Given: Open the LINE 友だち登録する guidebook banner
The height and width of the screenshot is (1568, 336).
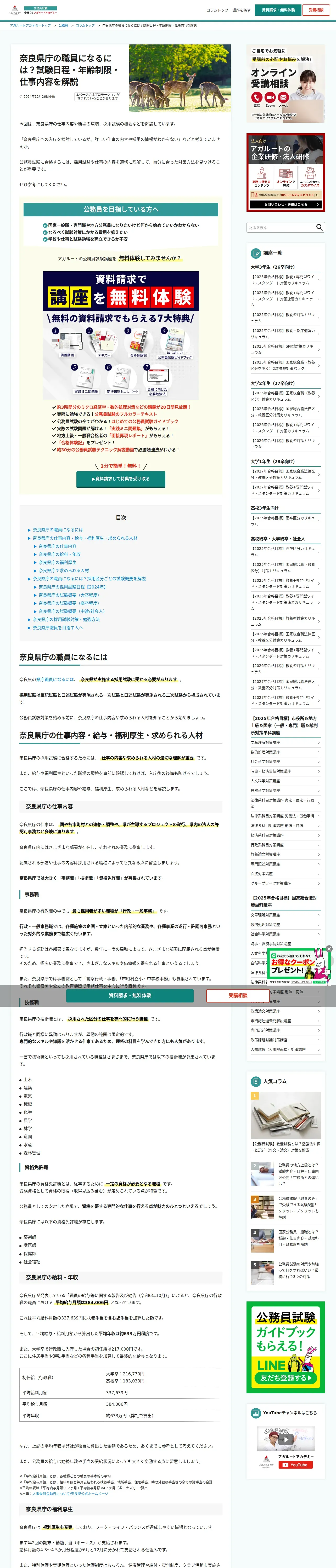Looking at the screenshot, I should click(285, 1348).
